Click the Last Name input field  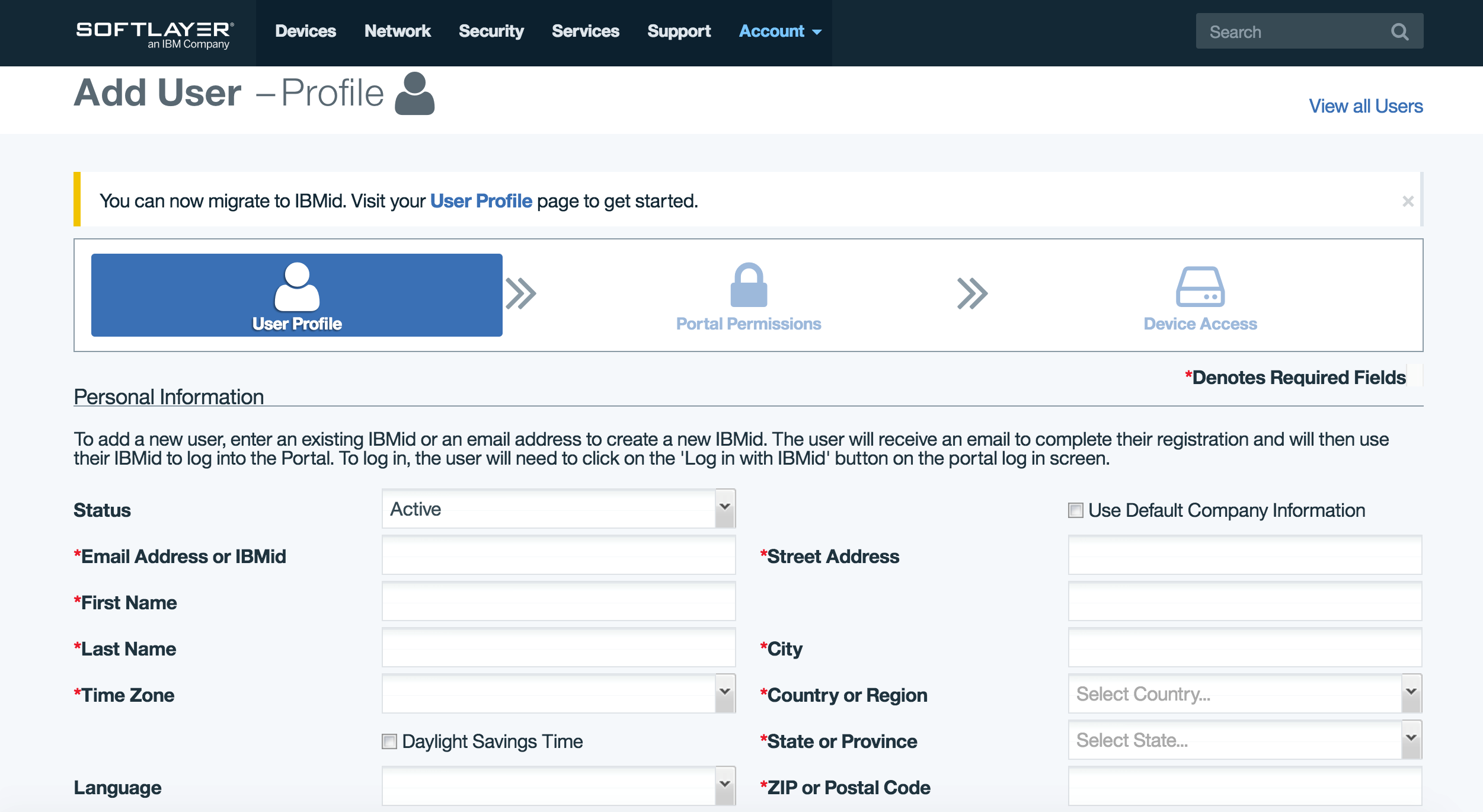click(558, 647)
